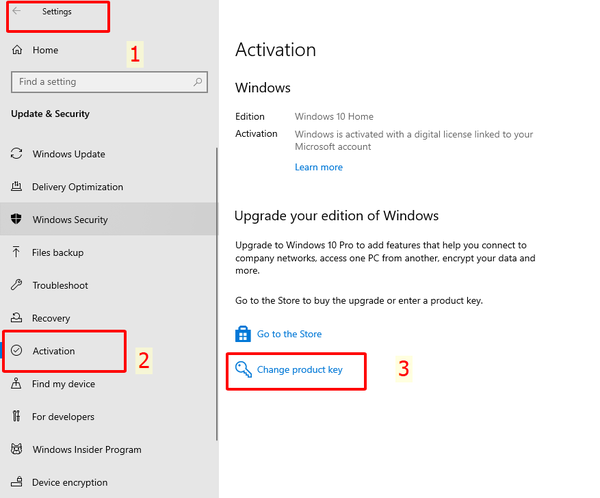Viewport: 600px width, 498px height.
Task: Open Recovery options
Action: (x=108, y=318)
